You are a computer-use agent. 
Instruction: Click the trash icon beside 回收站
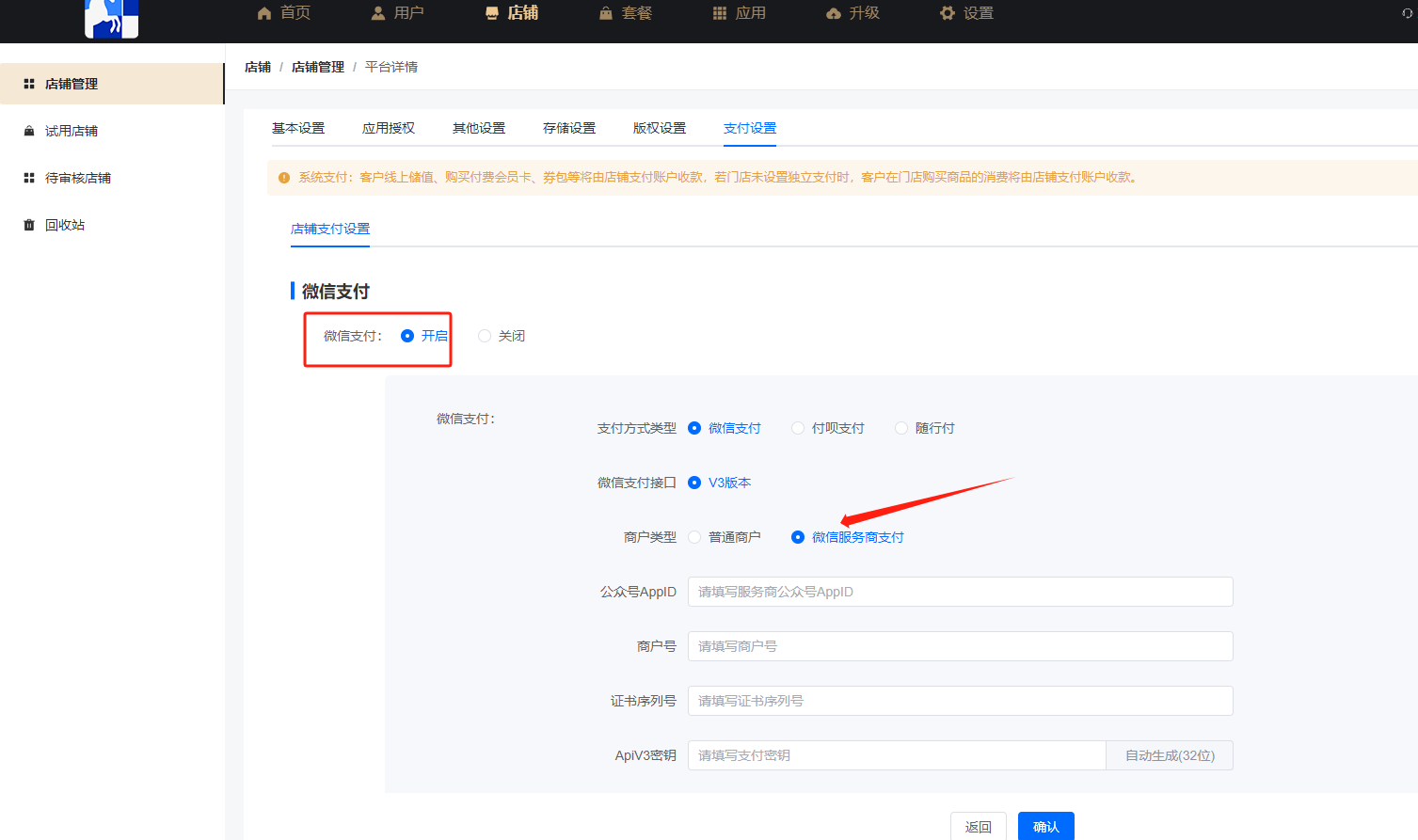29,225
